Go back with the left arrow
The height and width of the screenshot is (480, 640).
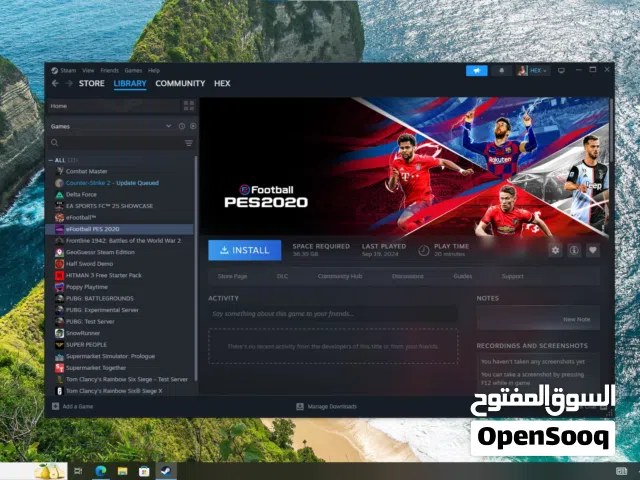pos(55,83)
